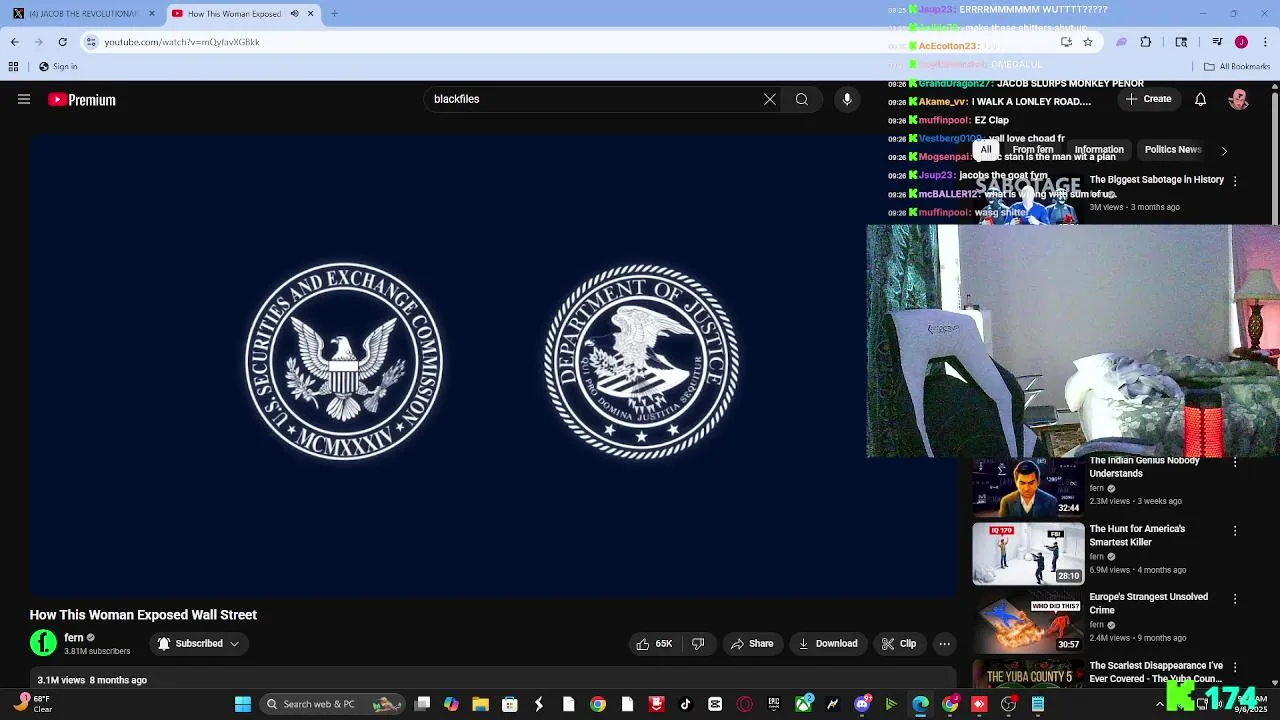Click the browser back arrow

(x=15, y=42)
